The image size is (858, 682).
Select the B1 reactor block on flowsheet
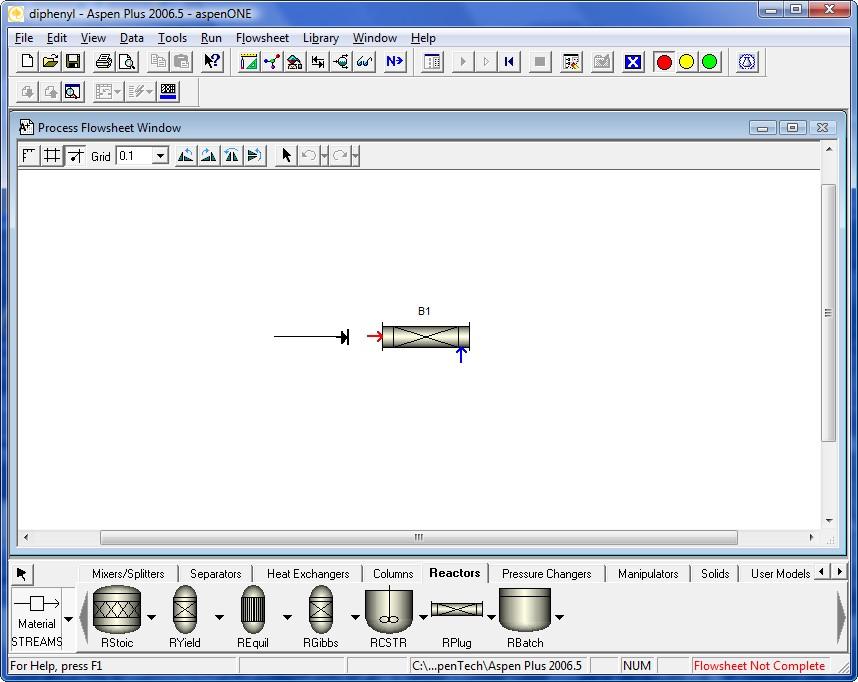click(426, 336)
